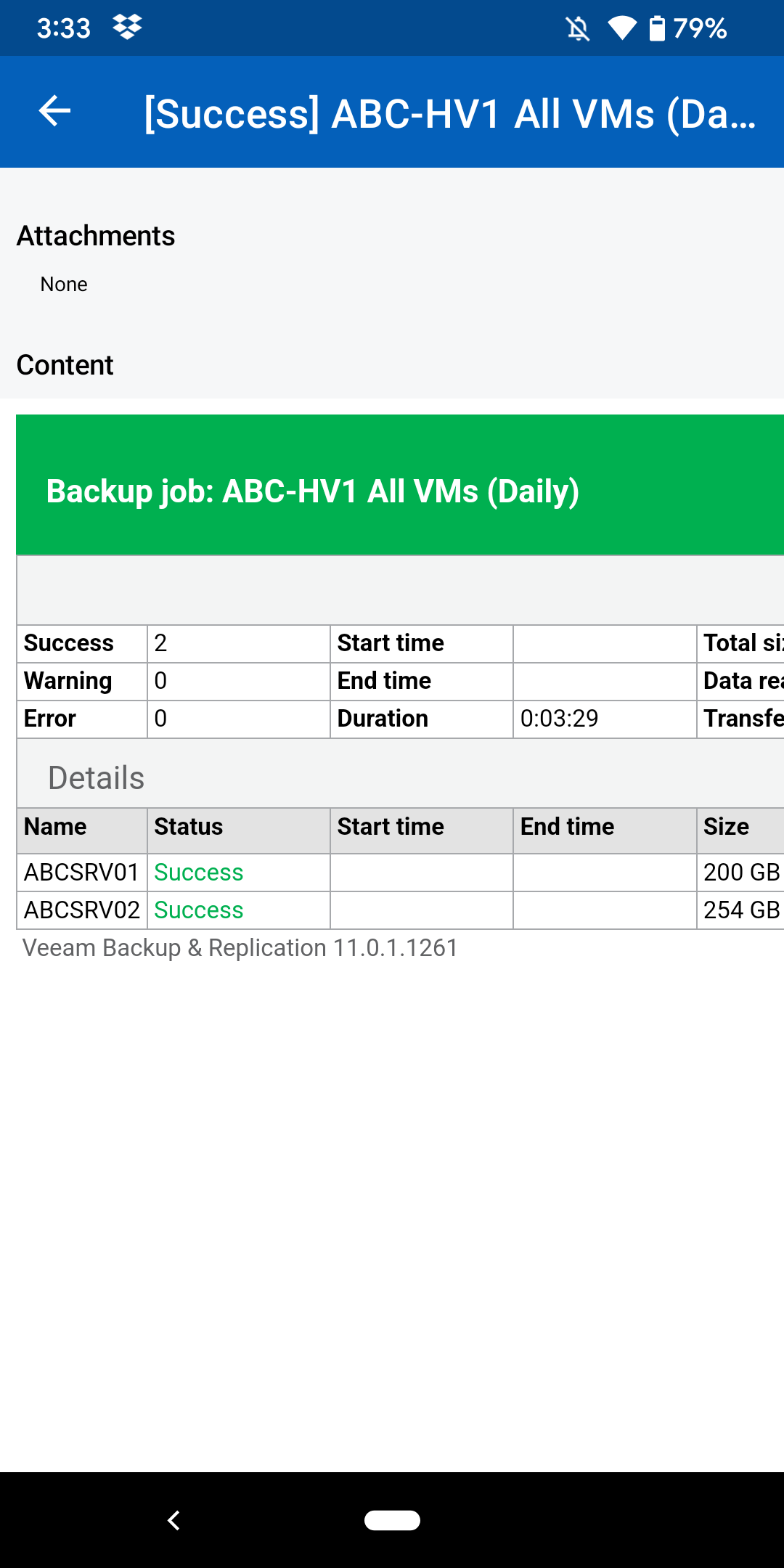Tap the ABCSRV02 server name cell
784x1568 pixels.
click(x=81, y=910)
